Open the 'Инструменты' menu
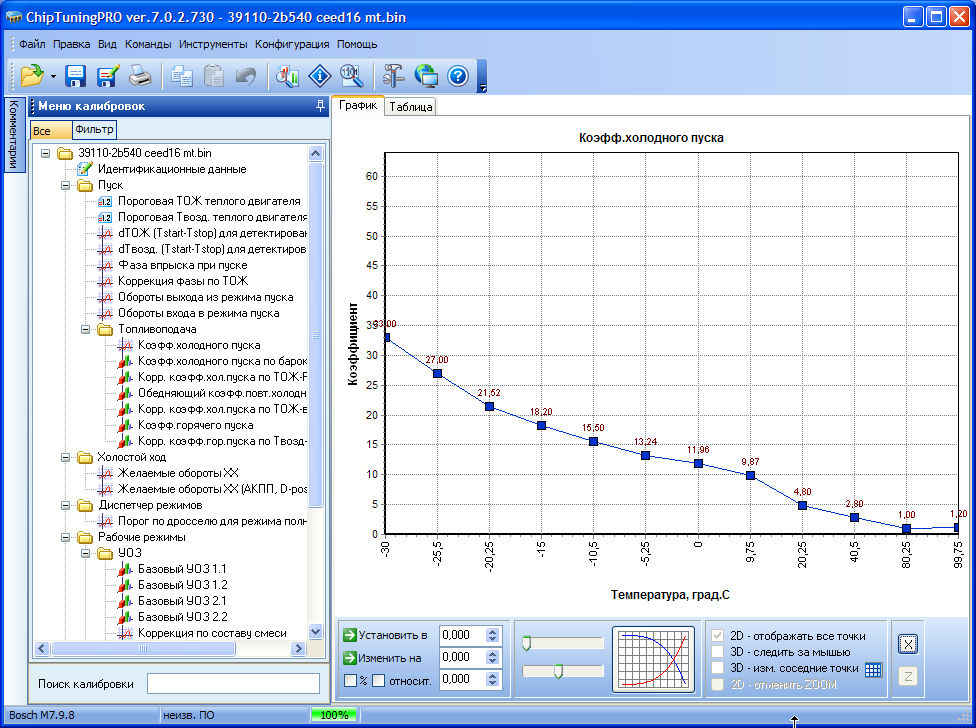This screenshot has height=728, width=976. click(213, 44)
